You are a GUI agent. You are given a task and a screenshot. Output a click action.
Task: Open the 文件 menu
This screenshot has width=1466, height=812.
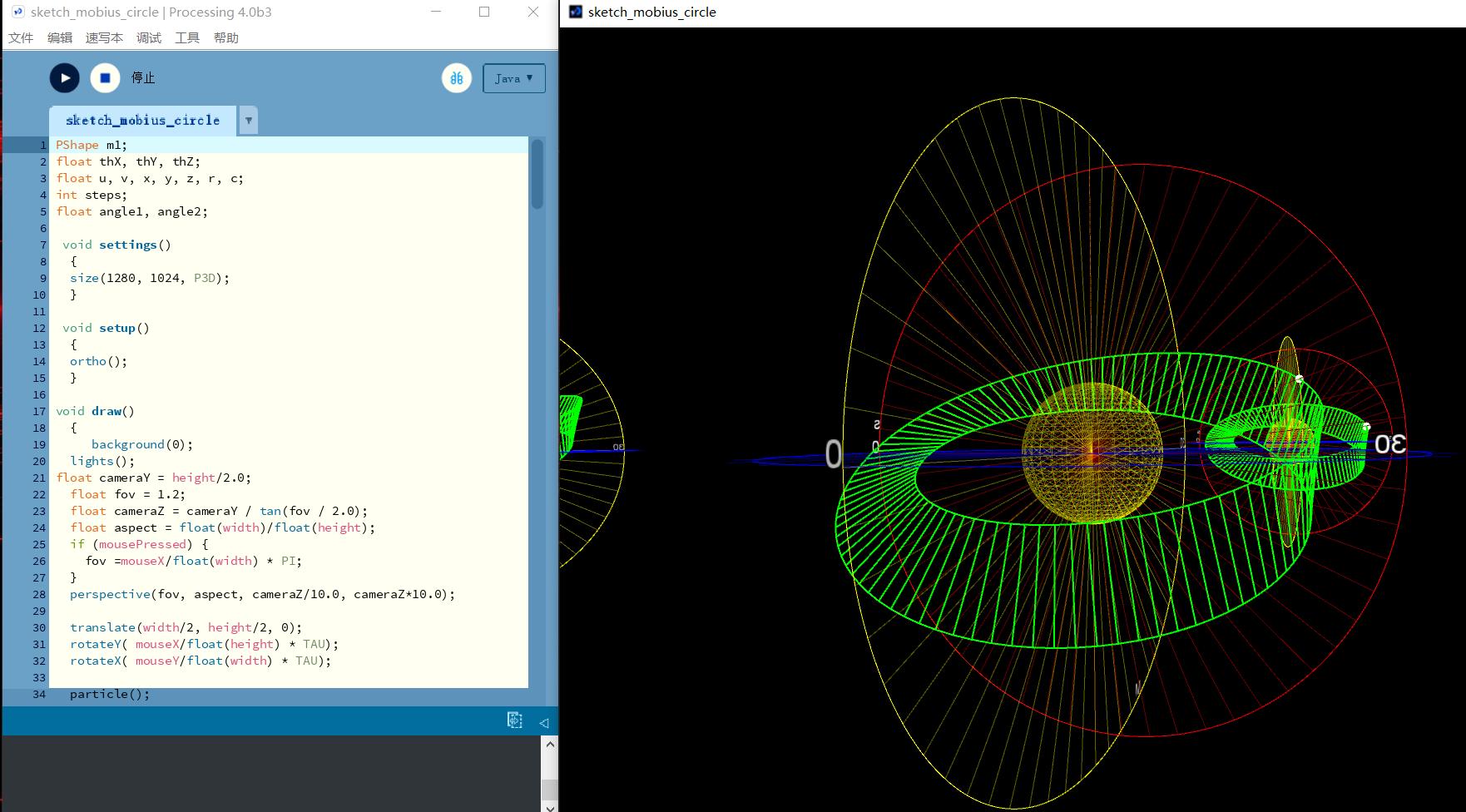click(21, 38)
